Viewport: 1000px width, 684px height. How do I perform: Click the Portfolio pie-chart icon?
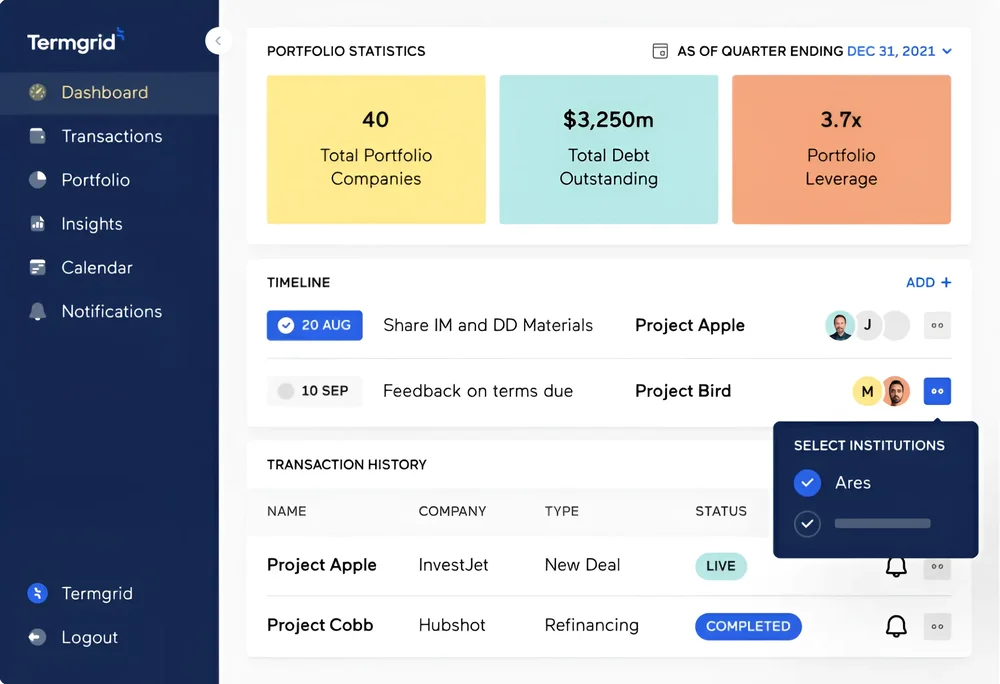[x=38, y=180]
